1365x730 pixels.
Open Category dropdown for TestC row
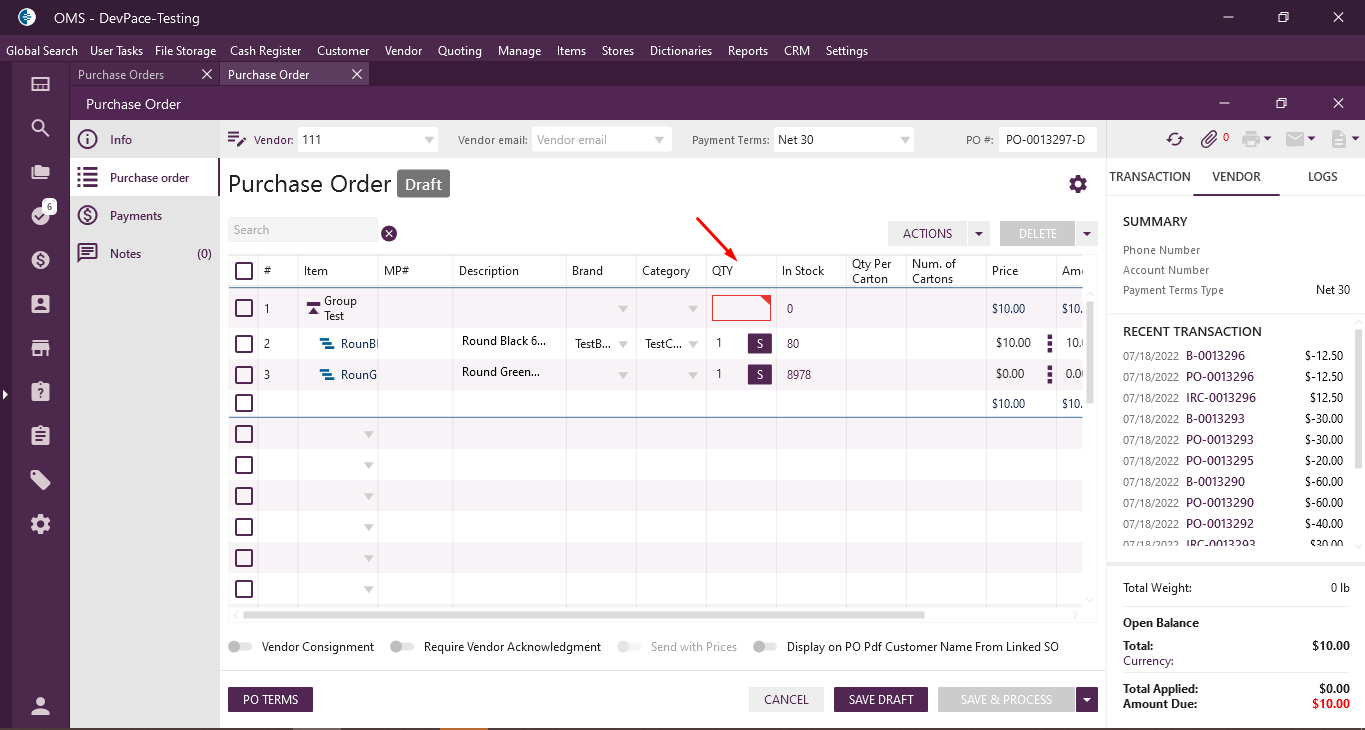coord(693,345)
